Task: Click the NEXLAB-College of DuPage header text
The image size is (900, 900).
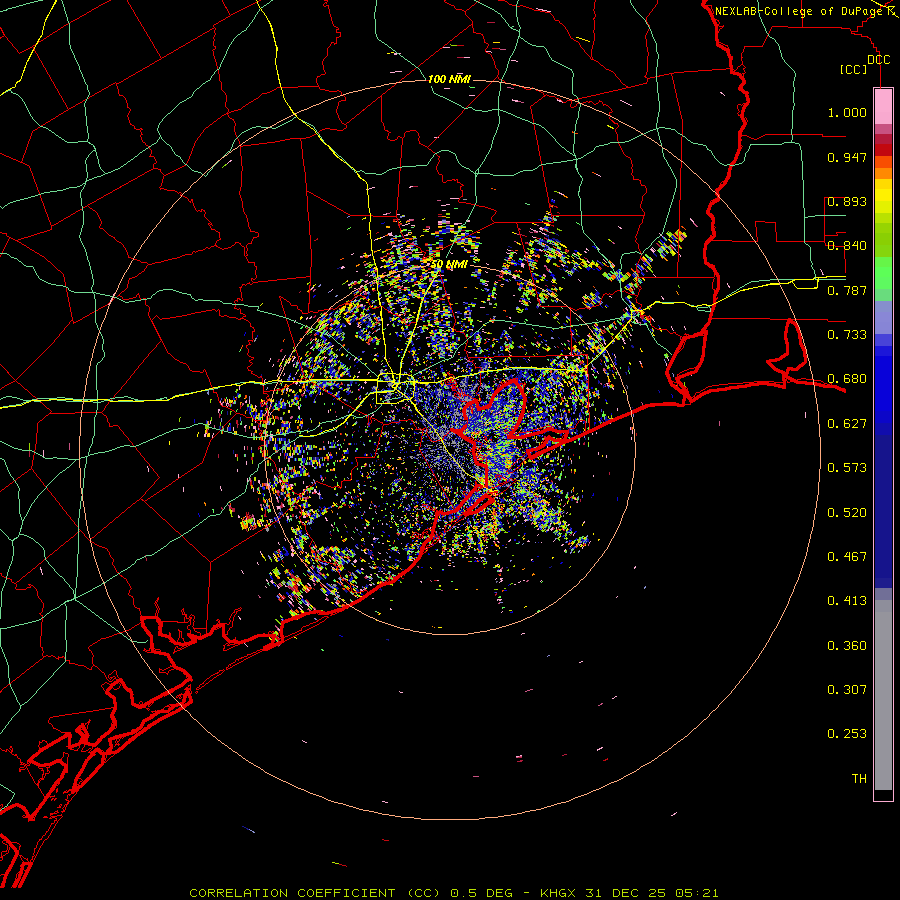Action: click(798, 11)
